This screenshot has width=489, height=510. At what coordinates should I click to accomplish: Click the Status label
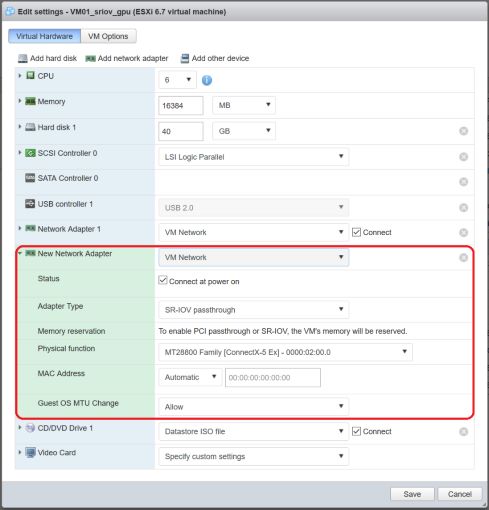pyautogui.click(x=48, y=278)
